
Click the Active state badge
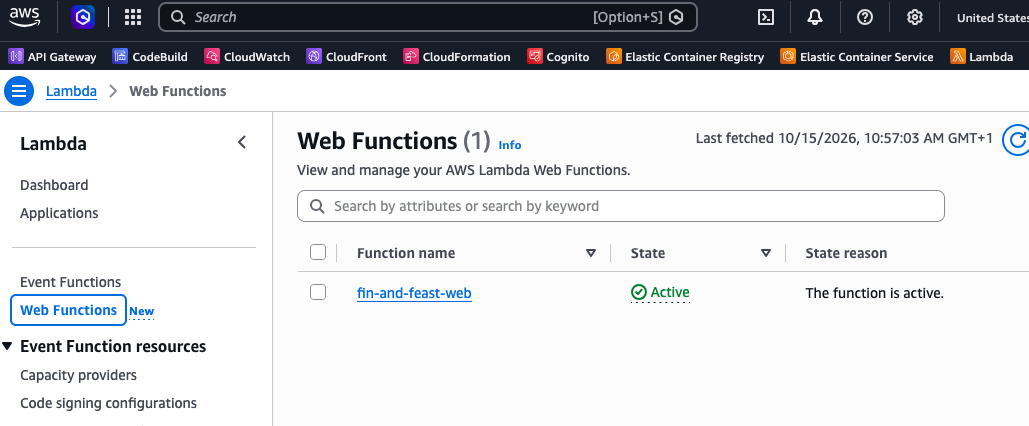point(660,292)
